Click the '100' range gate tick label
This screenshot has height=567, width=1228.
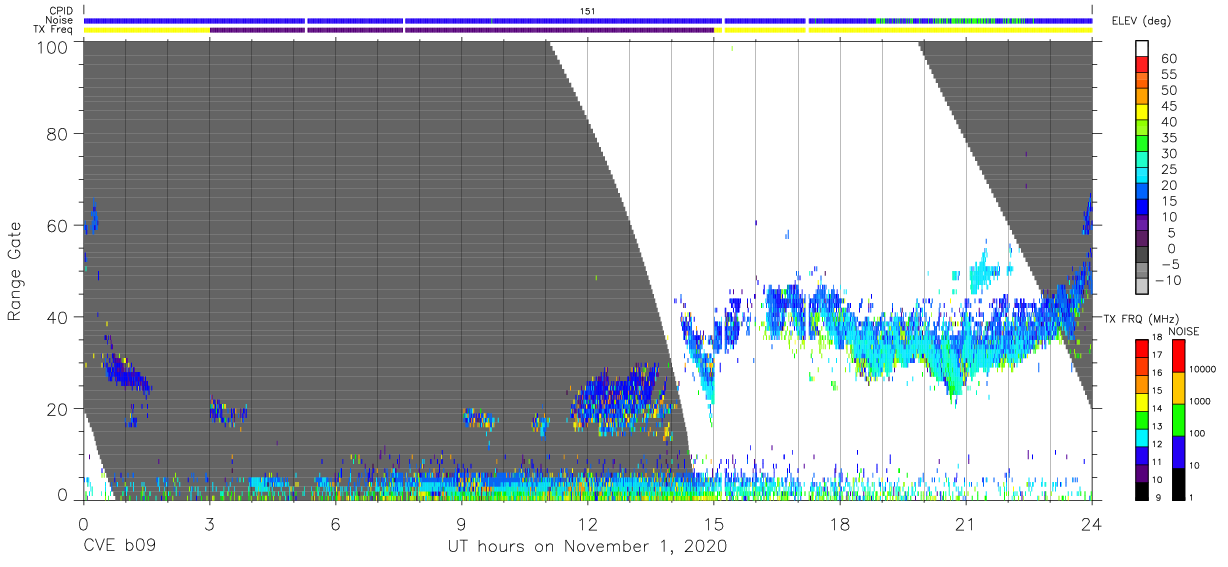53,47
